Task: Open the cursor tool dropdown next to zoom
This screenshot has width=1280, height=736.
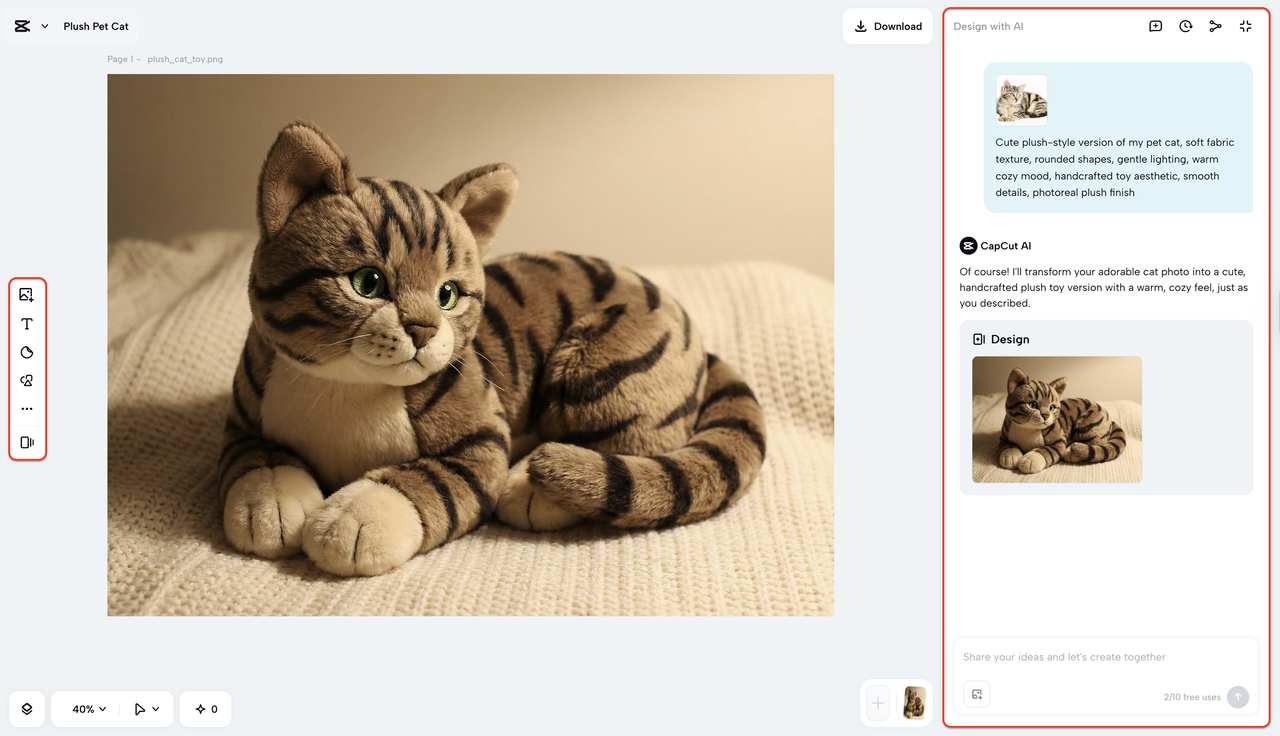Action: [146, 708]
